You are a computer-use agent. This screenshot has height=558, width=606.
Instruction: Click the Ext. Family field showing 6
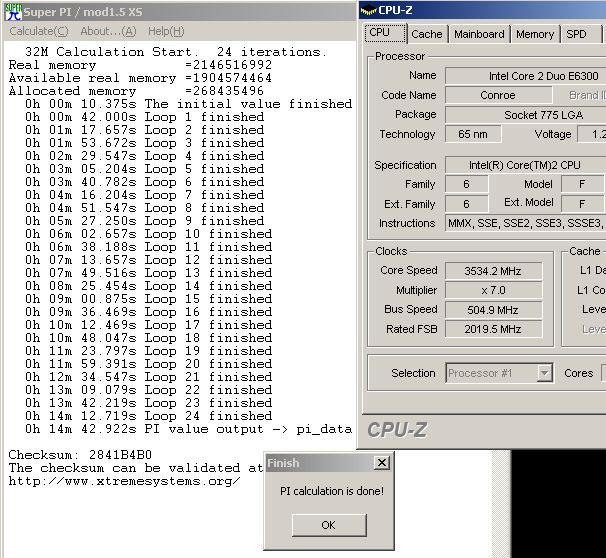[x=466, y=204]
